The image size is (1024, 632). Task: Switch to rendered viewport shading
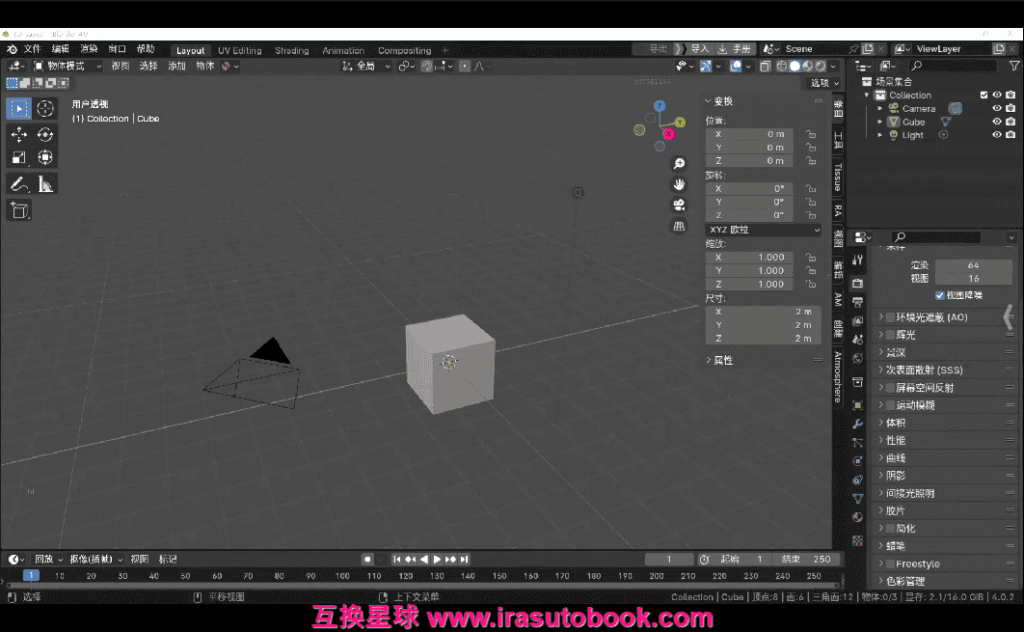point(821,66)
